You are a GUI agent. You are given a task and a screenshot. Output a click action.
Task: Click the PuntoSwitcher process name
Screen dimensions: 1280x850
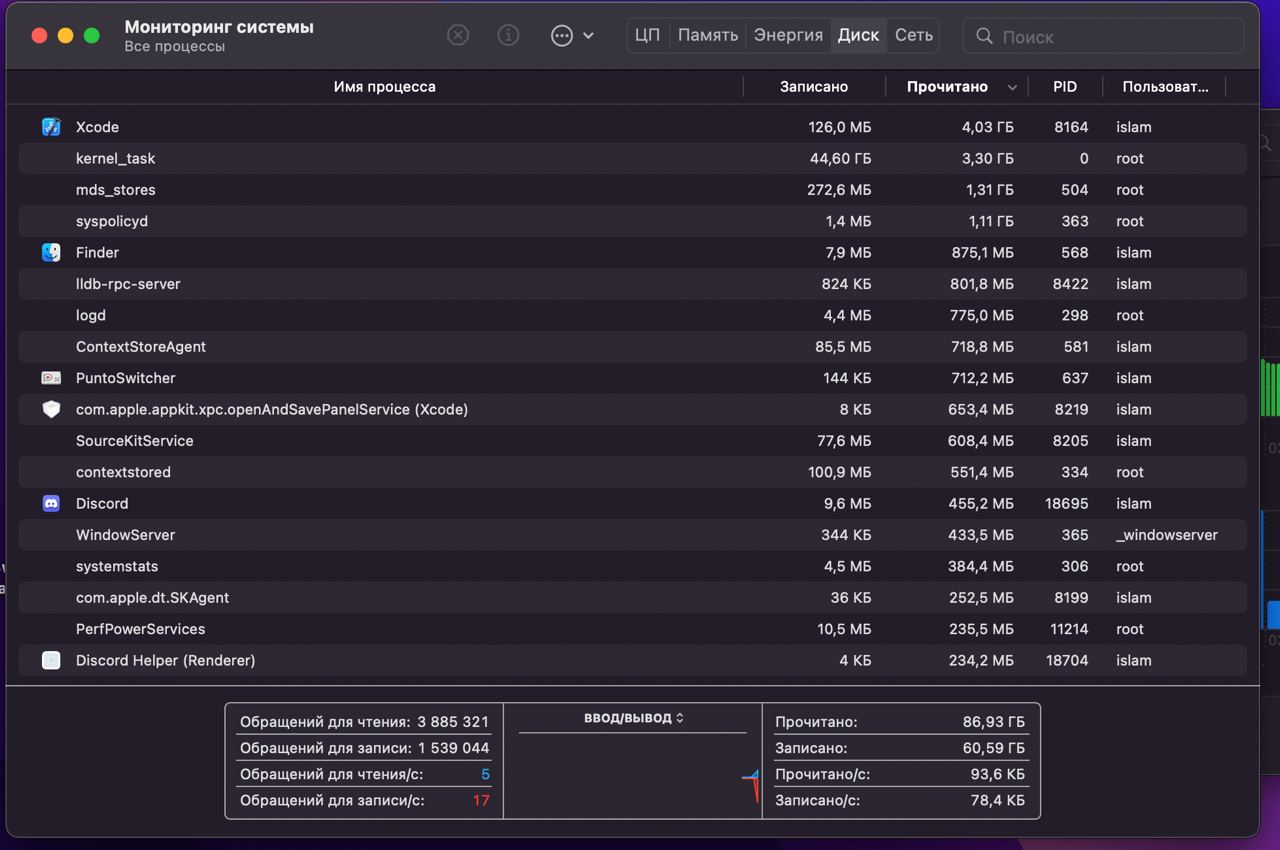click(x=126, y=378)
